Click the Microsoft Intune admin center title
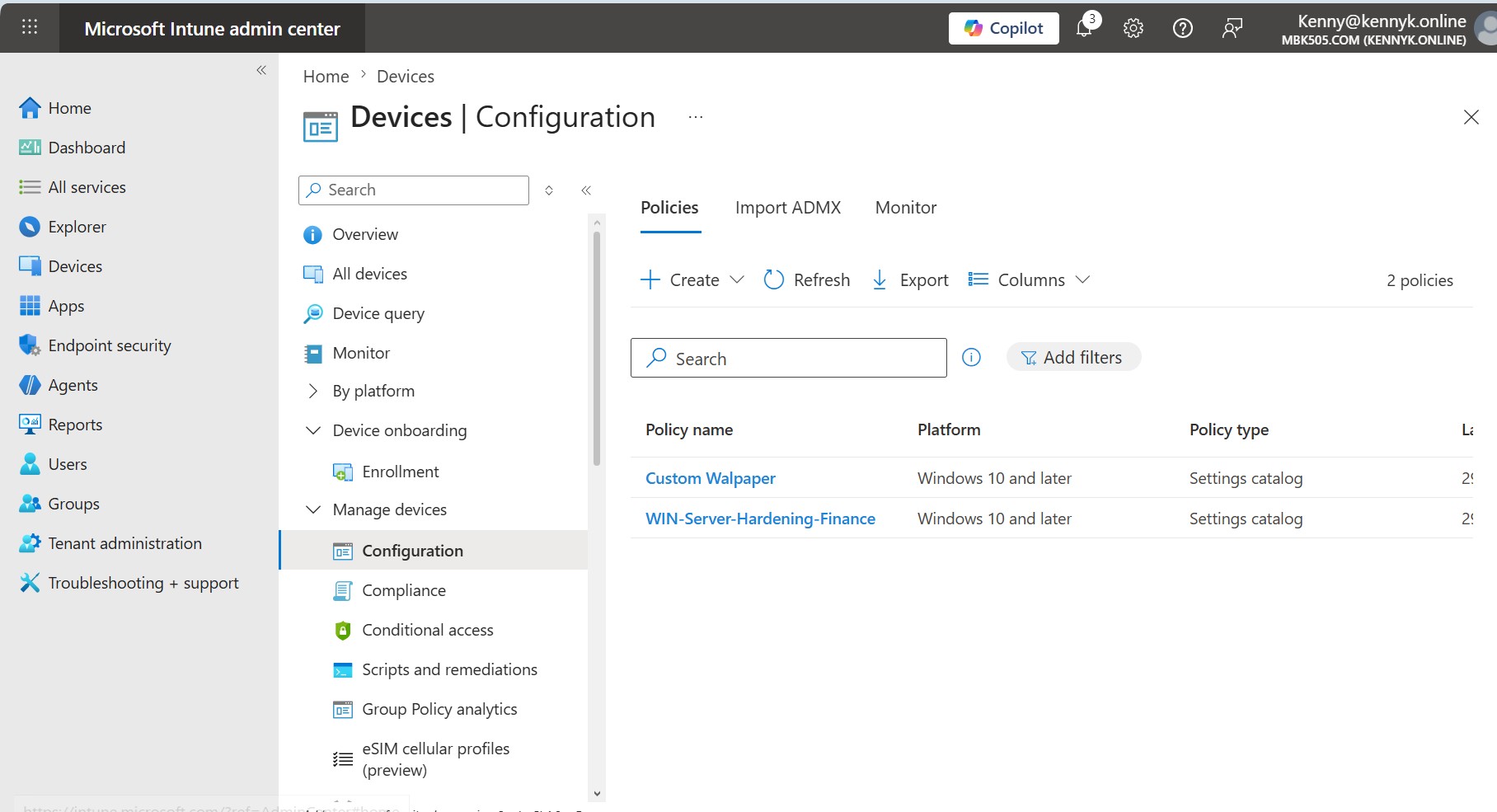The image size is (1497, 812). [x=212, y=29]
